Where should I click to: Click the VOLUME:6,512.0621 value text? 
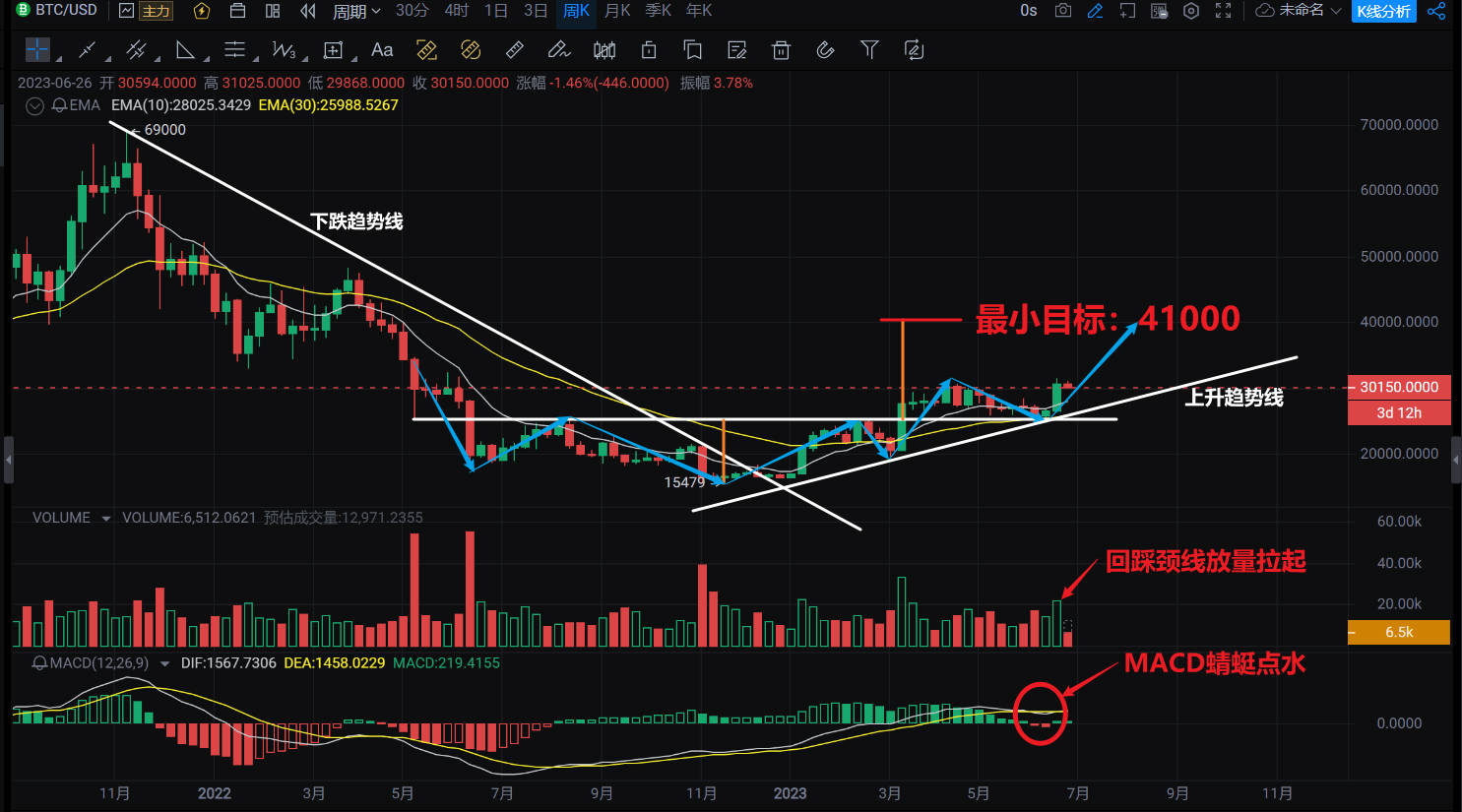[189, 518]
